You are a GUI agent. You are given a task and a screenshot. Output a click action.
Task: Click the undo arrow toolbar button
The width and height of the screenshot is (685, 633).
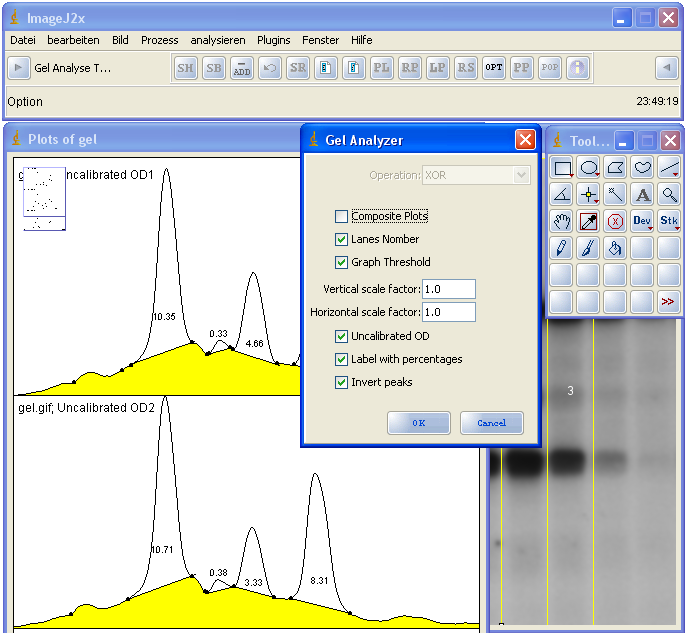[270, 68]
